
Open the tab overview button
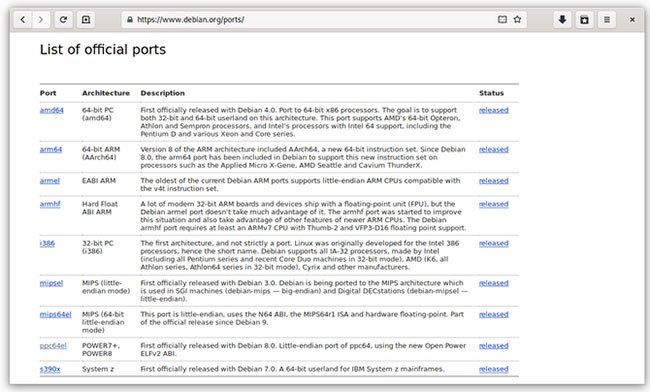[585, 19]
